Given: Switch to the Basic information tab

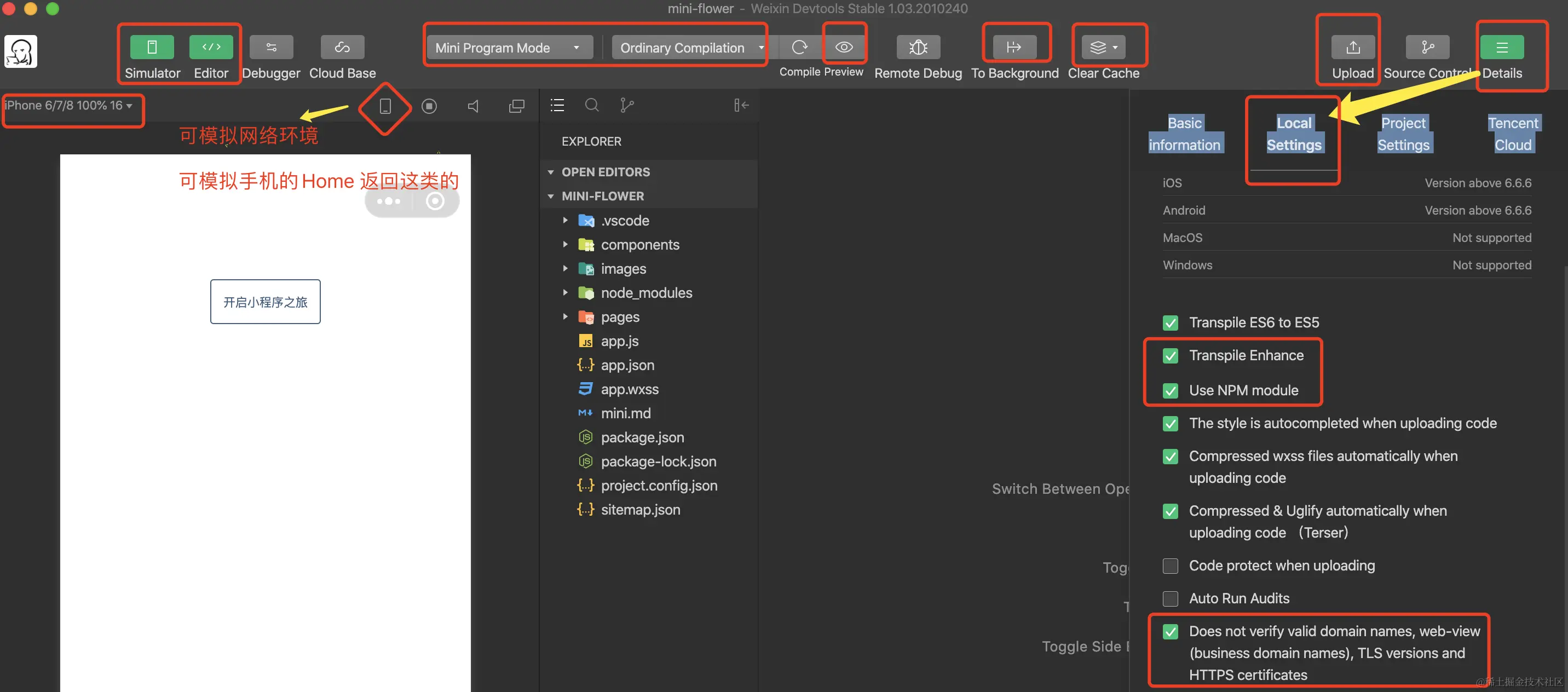Looking at the screenshot, I should click(1184, 134).
